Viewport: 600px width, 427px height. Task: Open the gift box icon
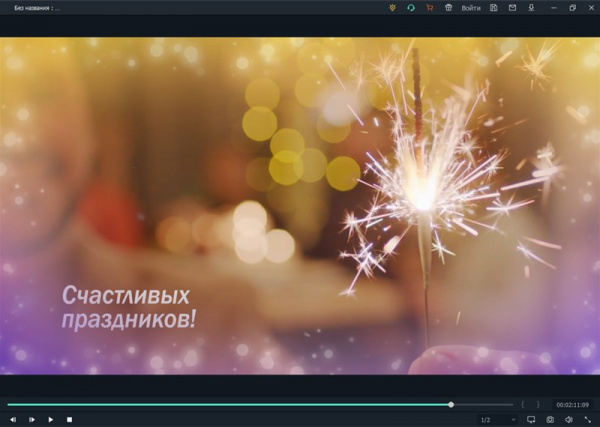(449, 7)
